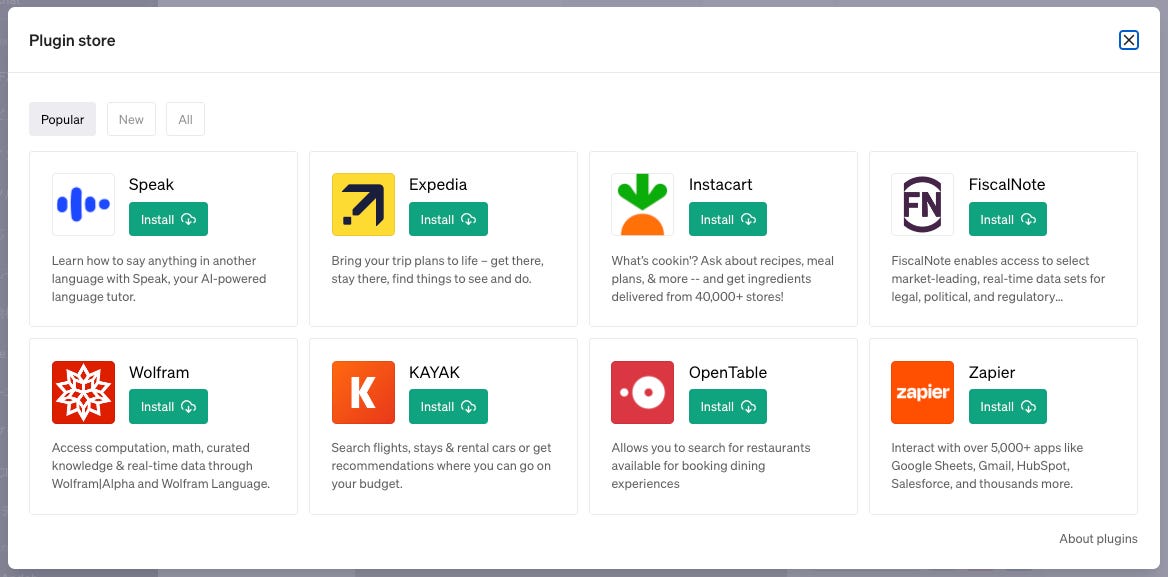Install the Expedia plugin
This screenshot has height=577, width=1168.
click(x=448, y=219)
